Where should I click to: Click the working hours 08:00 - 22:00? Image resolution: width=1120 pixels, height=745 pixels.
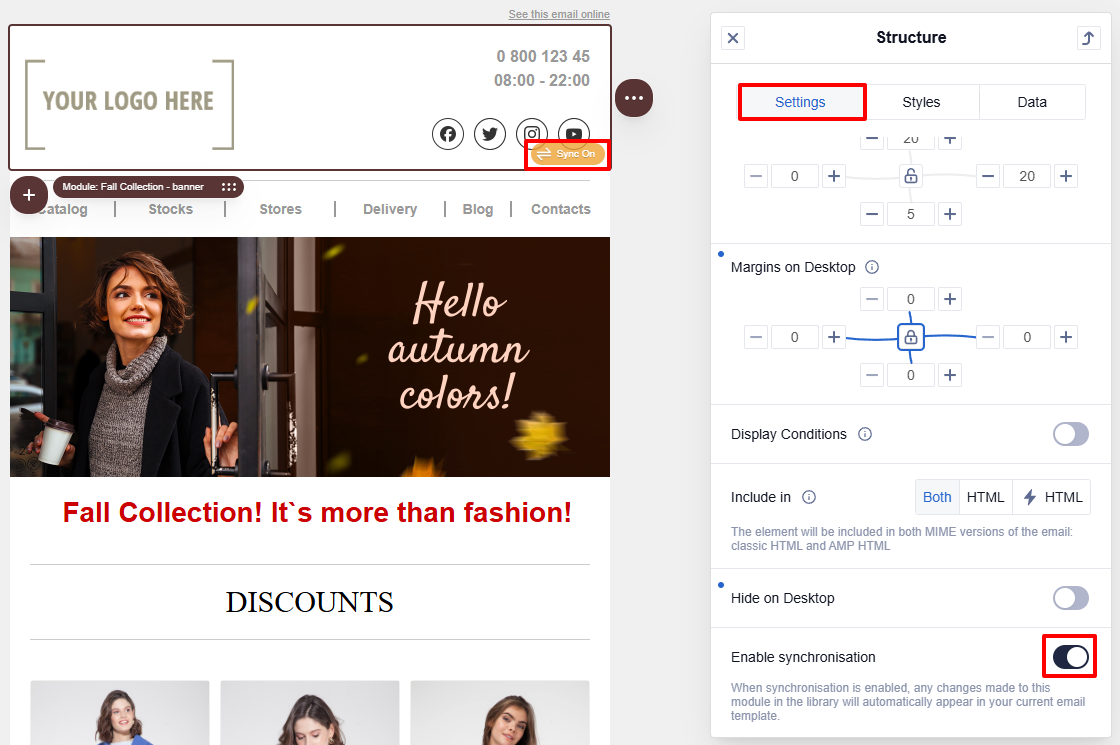541,81
